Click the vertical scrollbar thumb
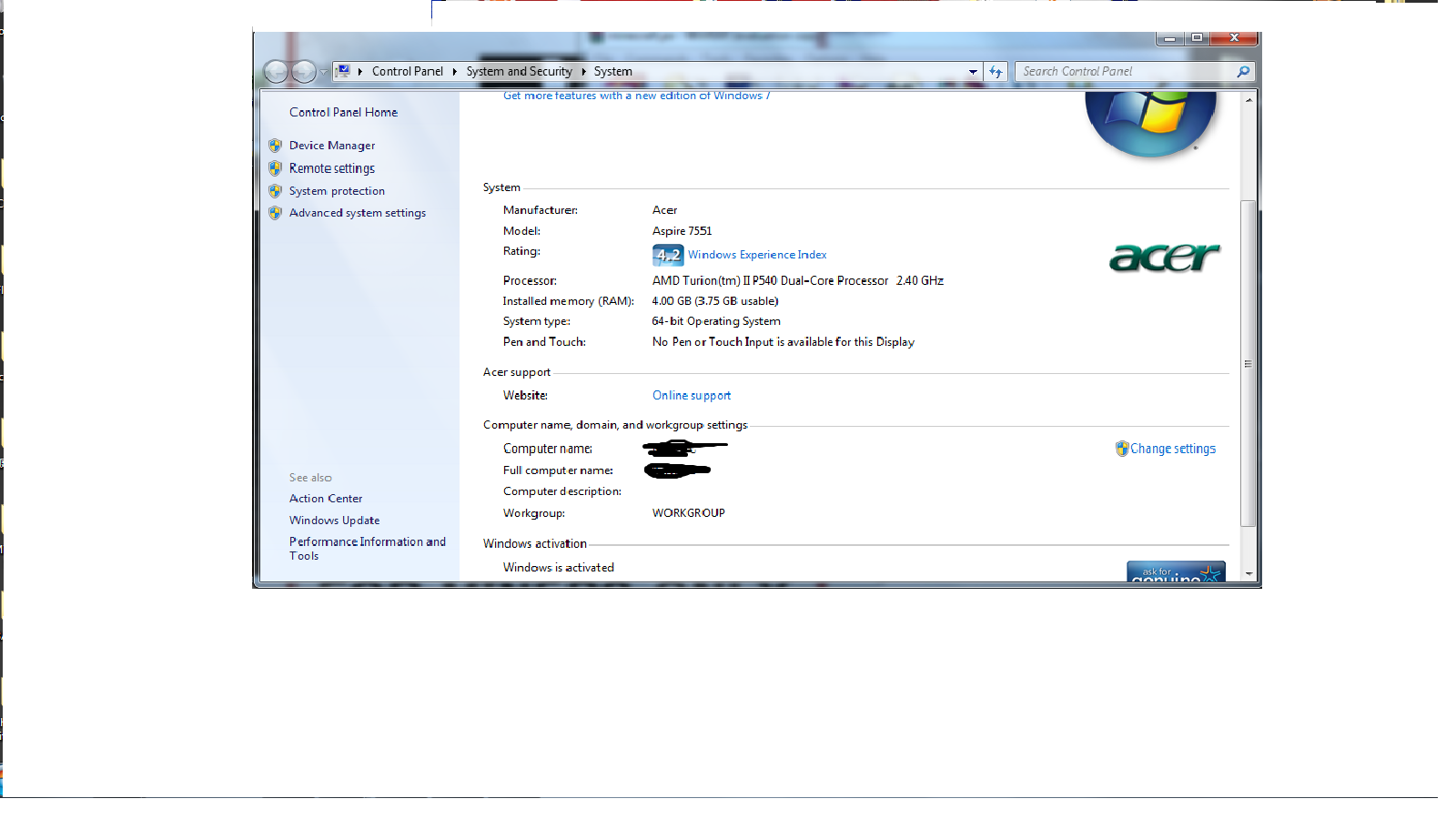 [1248, 364]
